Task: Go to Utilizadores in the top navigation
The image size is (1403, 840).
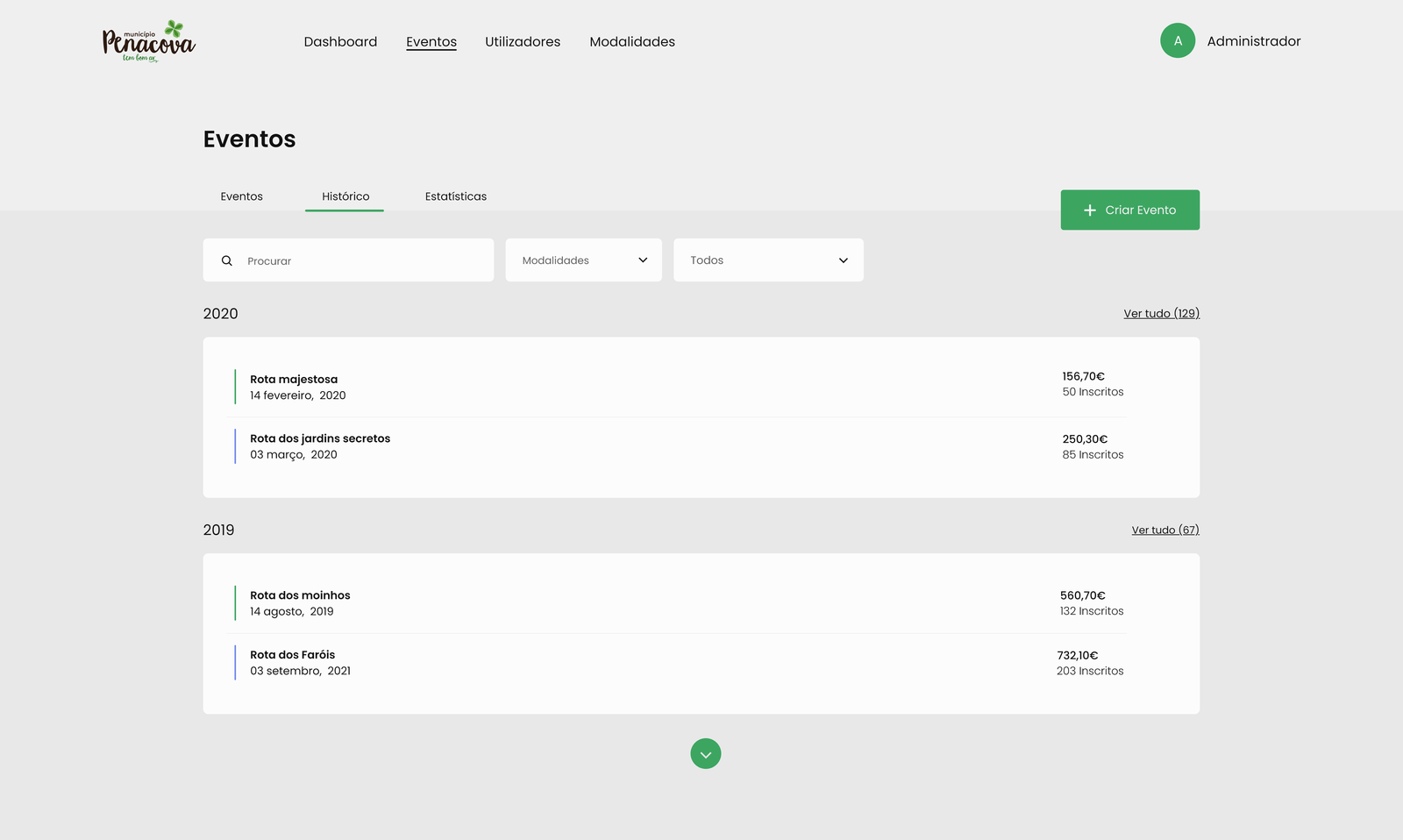Action: (x=523, y=42)
